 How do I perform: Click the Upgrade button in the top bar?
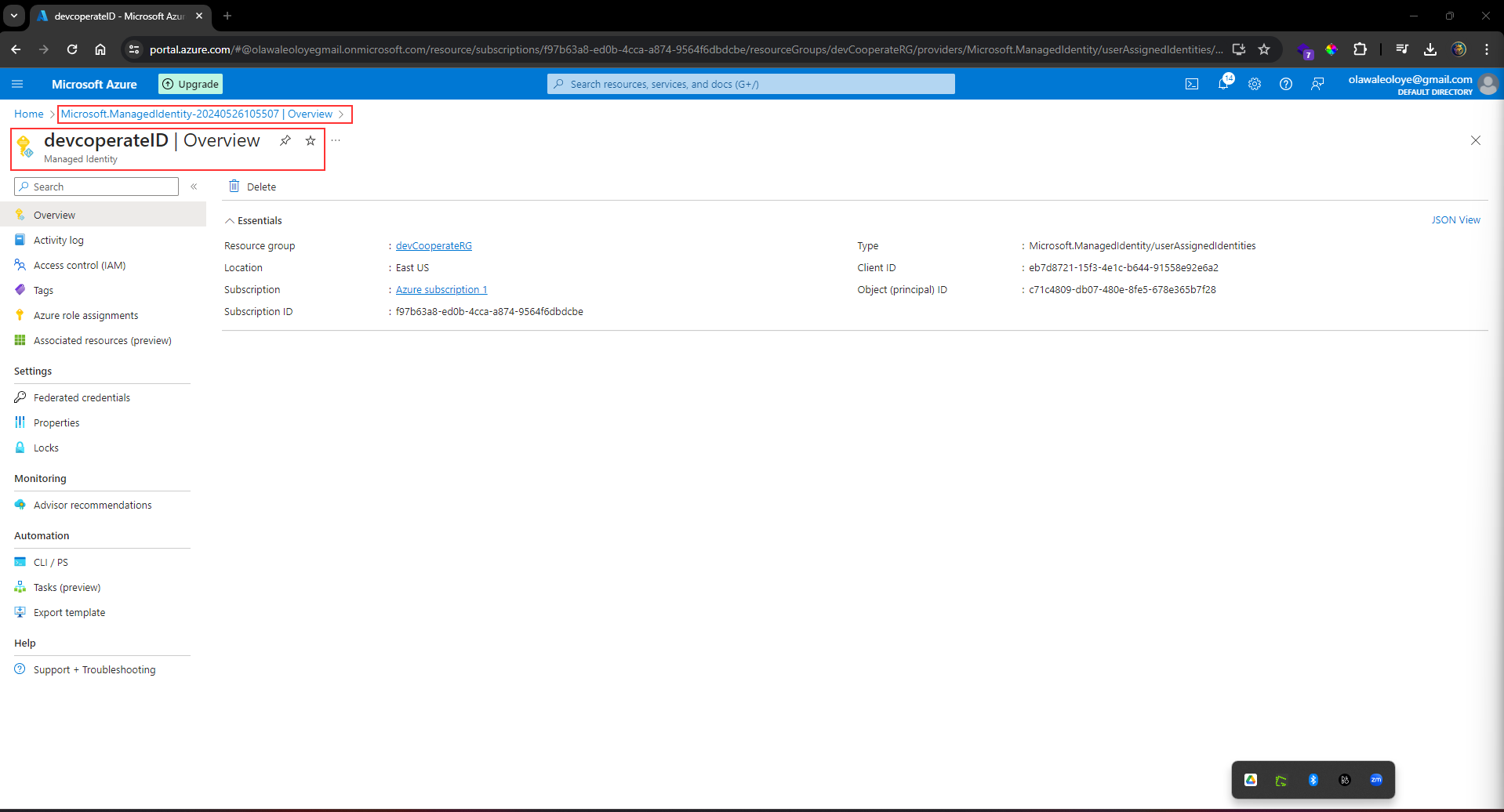tap(190, 84)
